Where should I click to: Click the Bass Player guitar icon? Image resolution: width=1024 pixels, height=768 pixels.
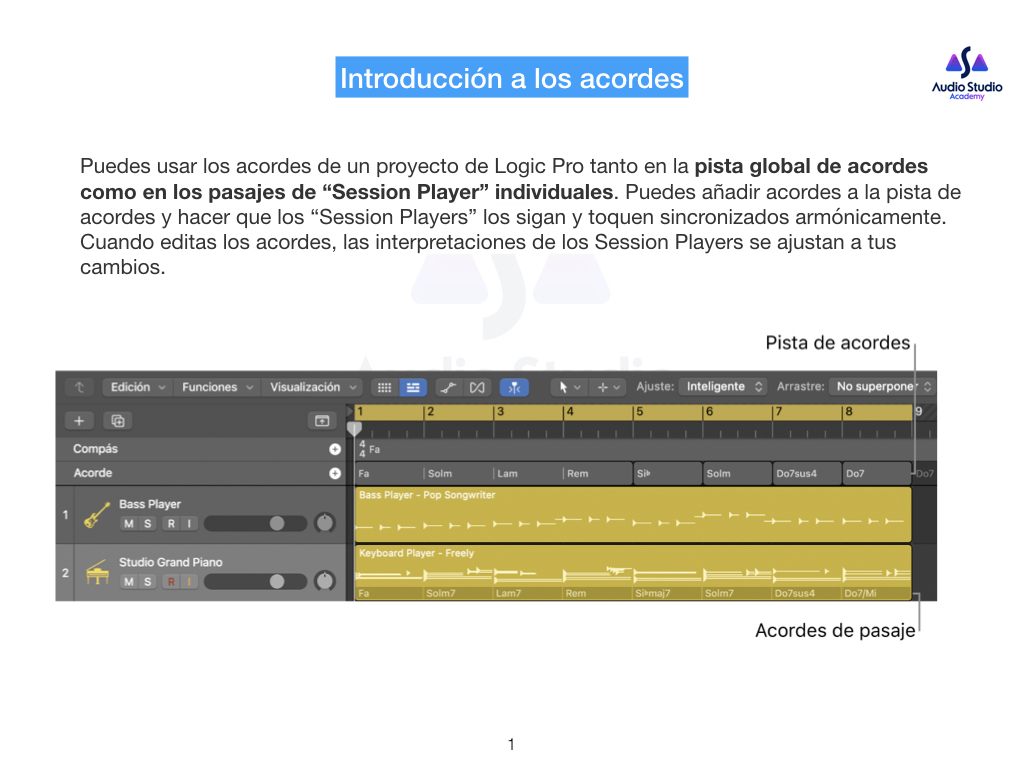(x=97, y=515)
